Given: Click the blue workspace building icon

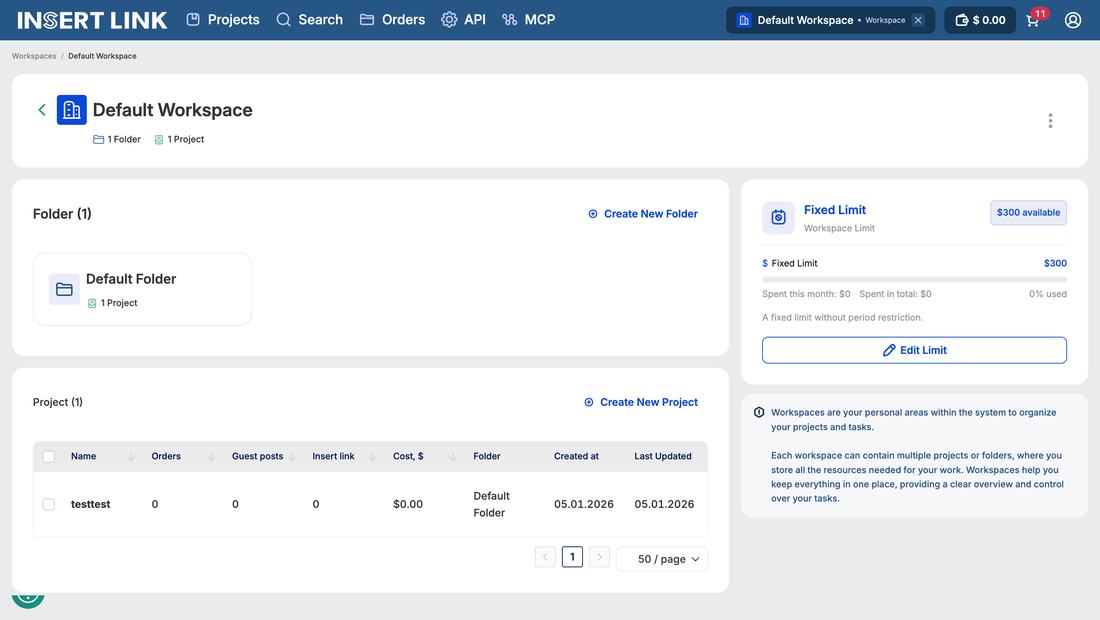Looking at the screenshot, I should [72, 110].
